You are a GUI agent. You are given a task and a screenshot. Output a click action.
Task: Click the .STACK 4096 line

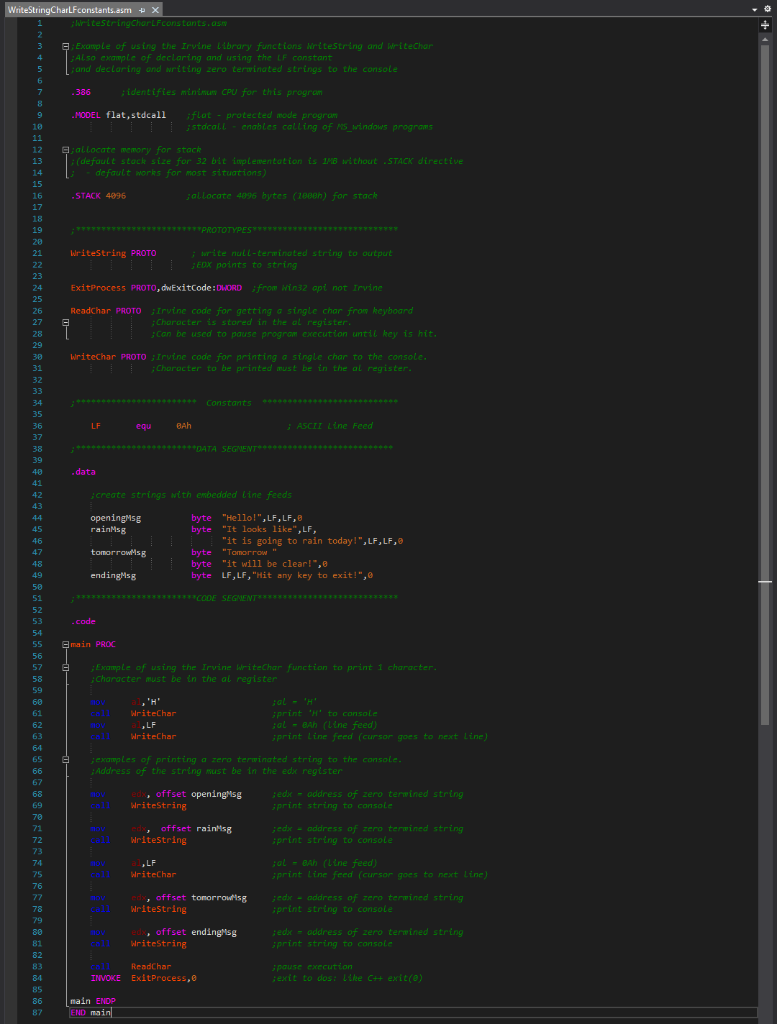click(x=98, y=196)
